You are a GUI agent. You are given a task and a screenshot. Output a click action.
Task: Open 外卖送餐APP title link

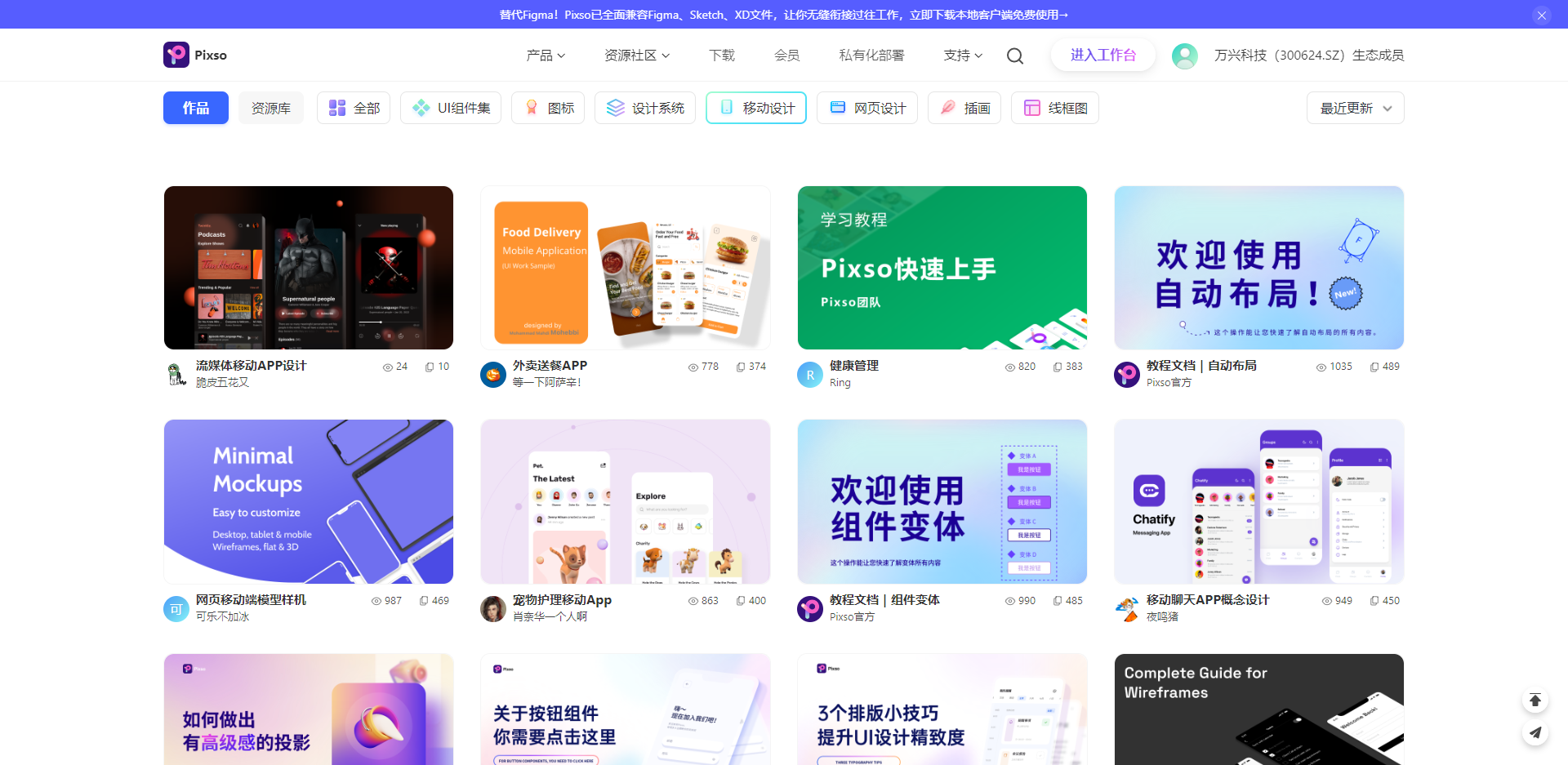(x=550, y=366)
